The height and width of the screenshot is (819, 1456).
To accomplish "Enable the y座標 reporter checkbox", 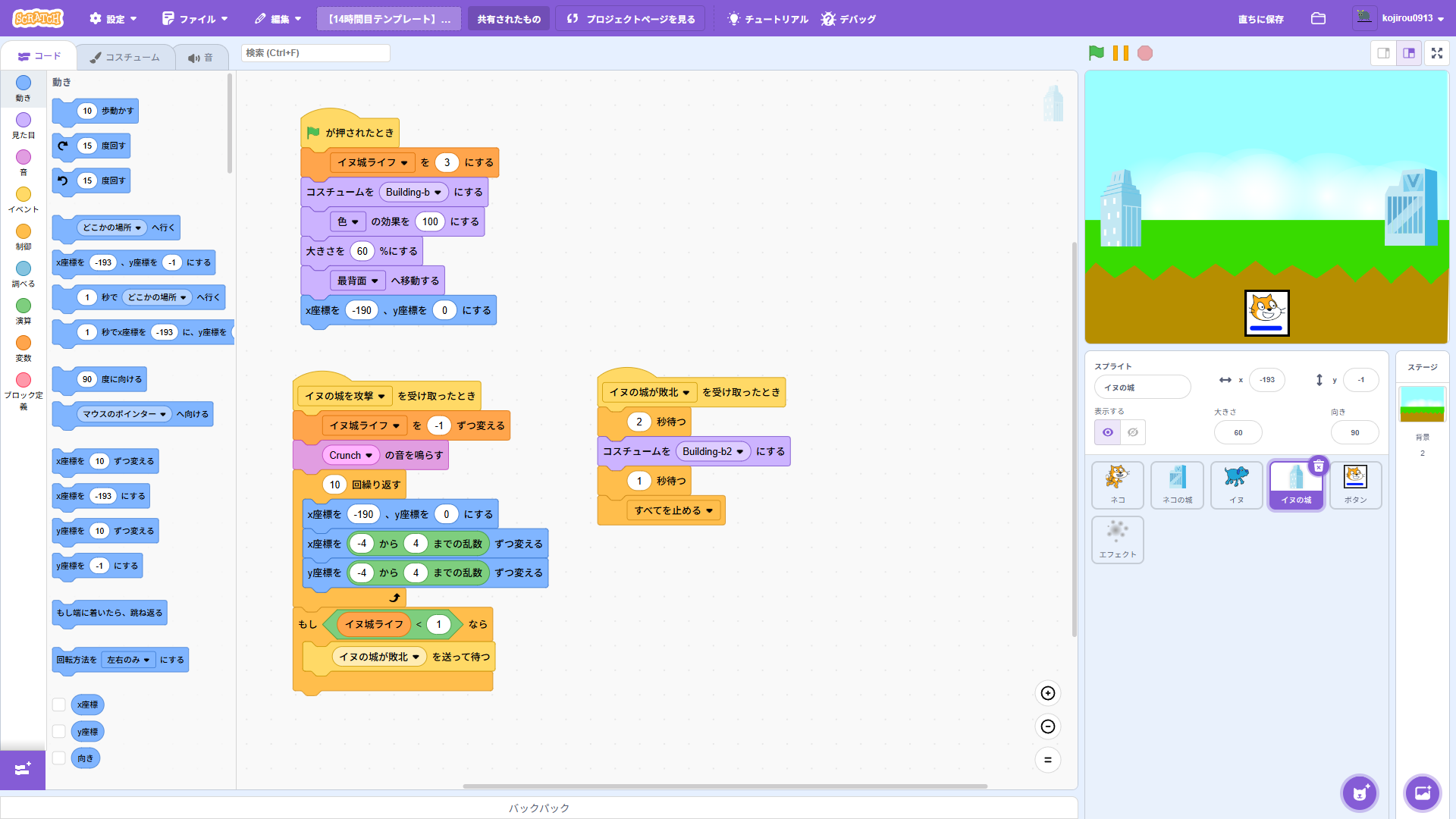I will 58,732.
